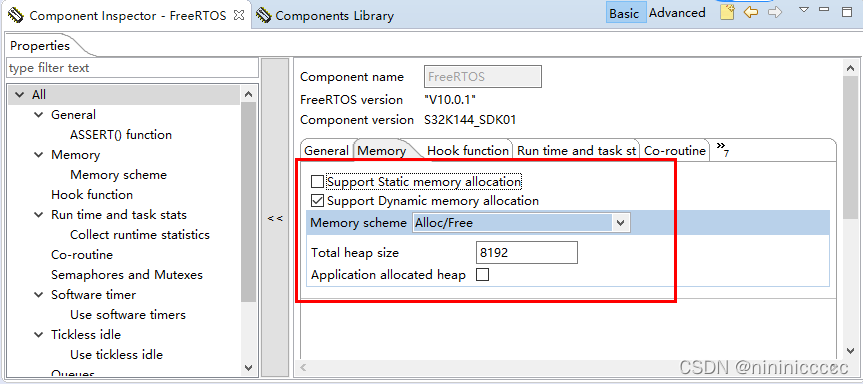Open the Hook function tab
The height and width of the screenshot is (384, 863).
click(x=468, y=151)
